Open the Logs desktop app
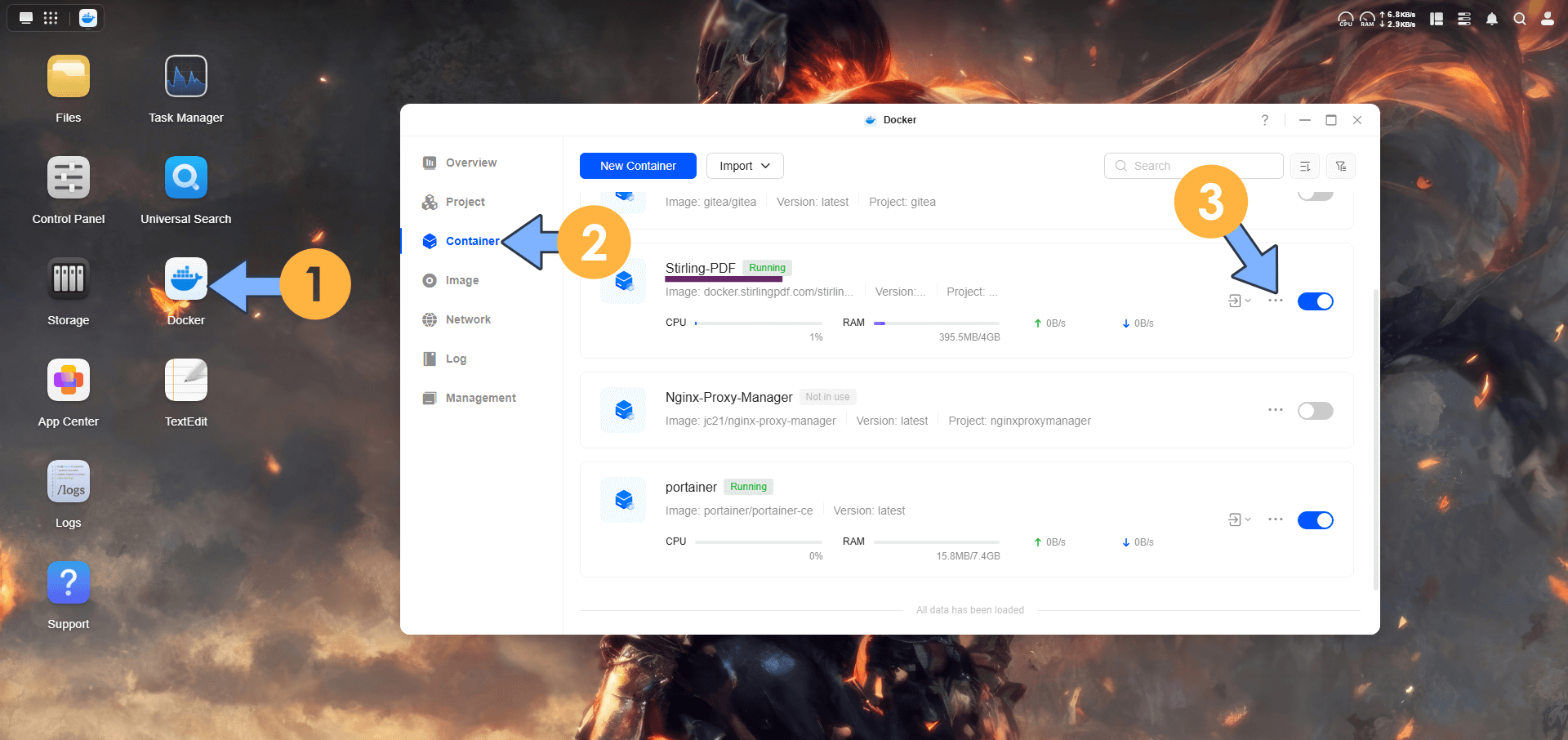The height and width of the screenshot is (740, 1568). [69, 482]
